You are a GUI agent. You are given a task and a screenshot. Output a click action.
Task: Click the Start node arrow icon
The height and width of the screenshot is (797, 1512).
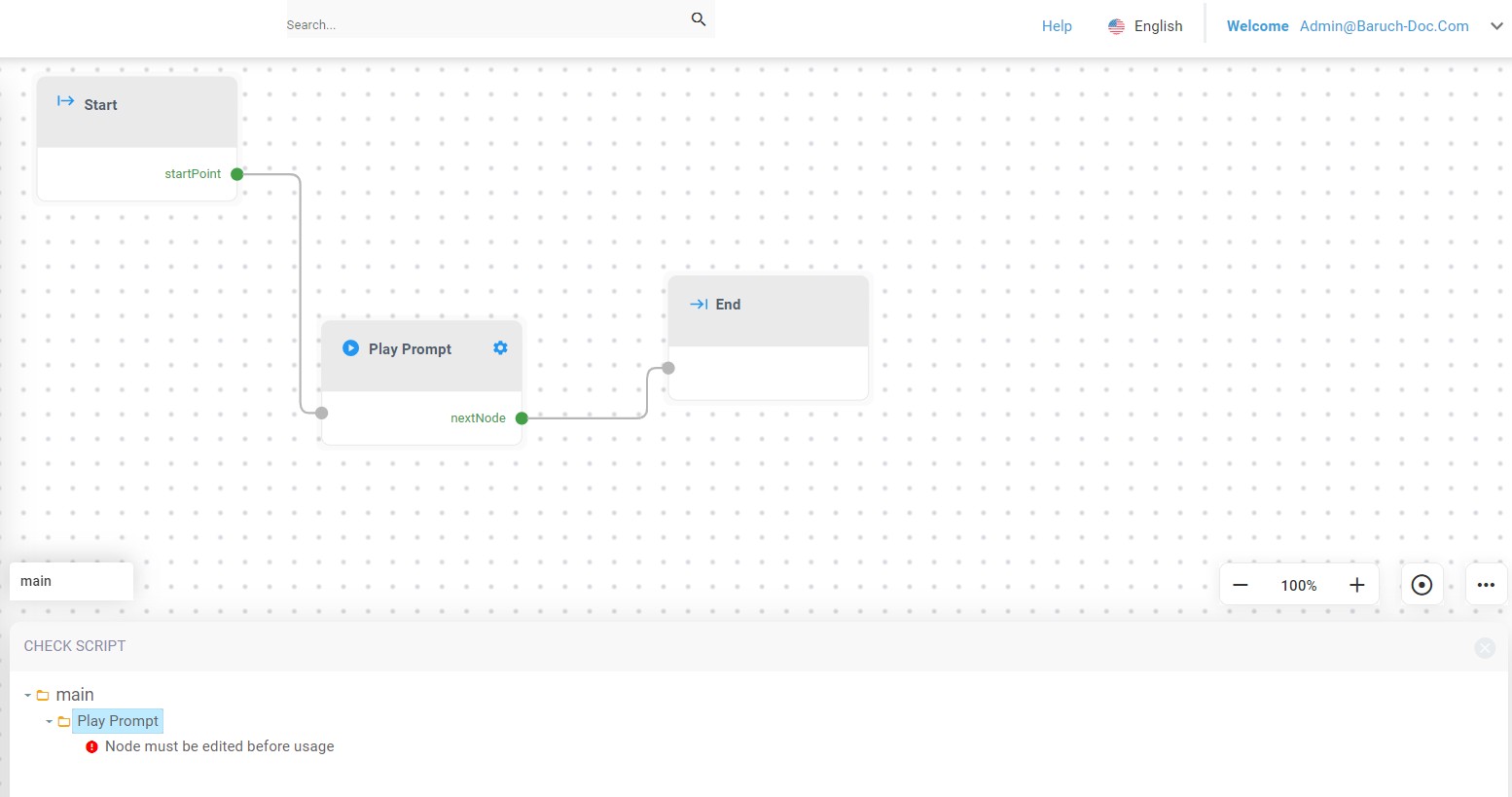65,101
